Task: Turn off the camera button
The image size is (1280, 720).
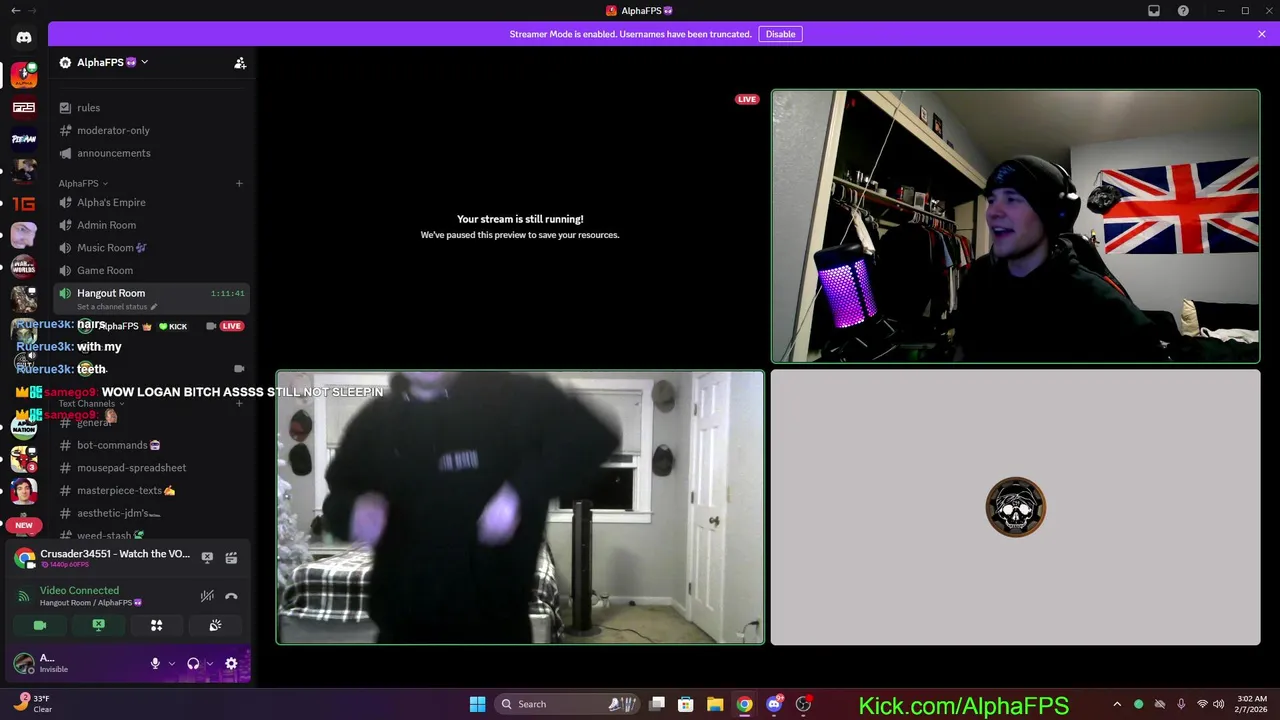Action: point(40,625)
